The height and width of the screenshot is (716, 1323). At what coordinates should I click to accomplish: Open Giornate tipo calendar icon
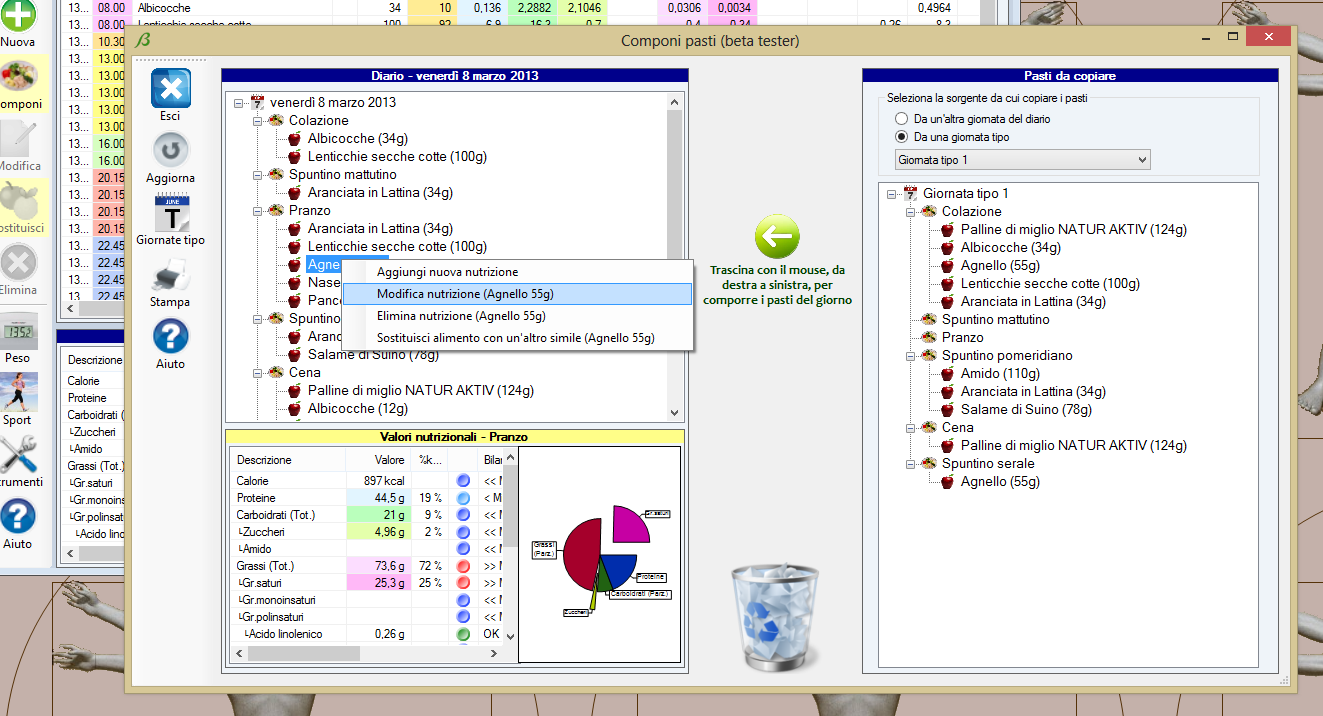[170, 213]
